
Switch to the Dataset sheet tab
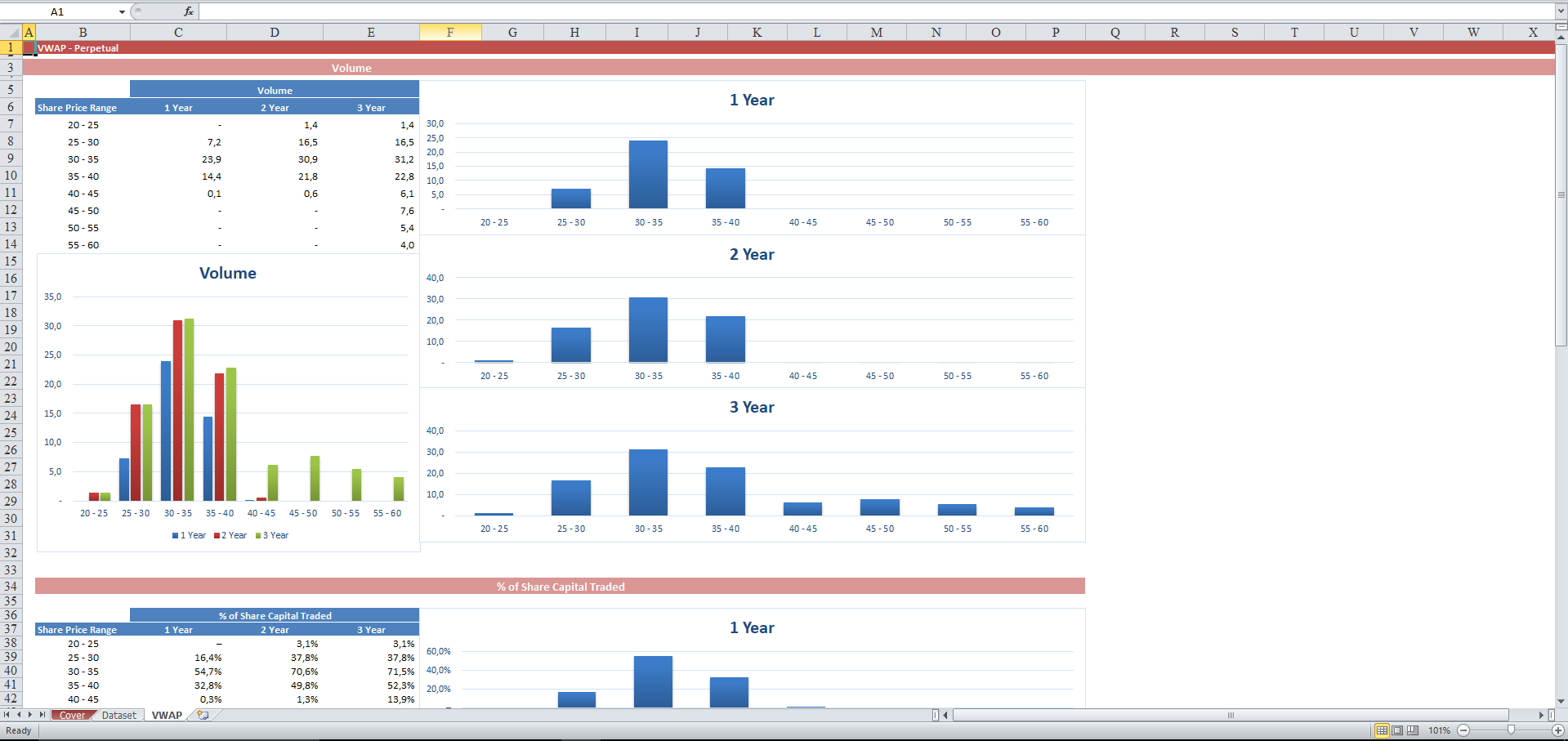pyautogui.click(x=119, y=715)
